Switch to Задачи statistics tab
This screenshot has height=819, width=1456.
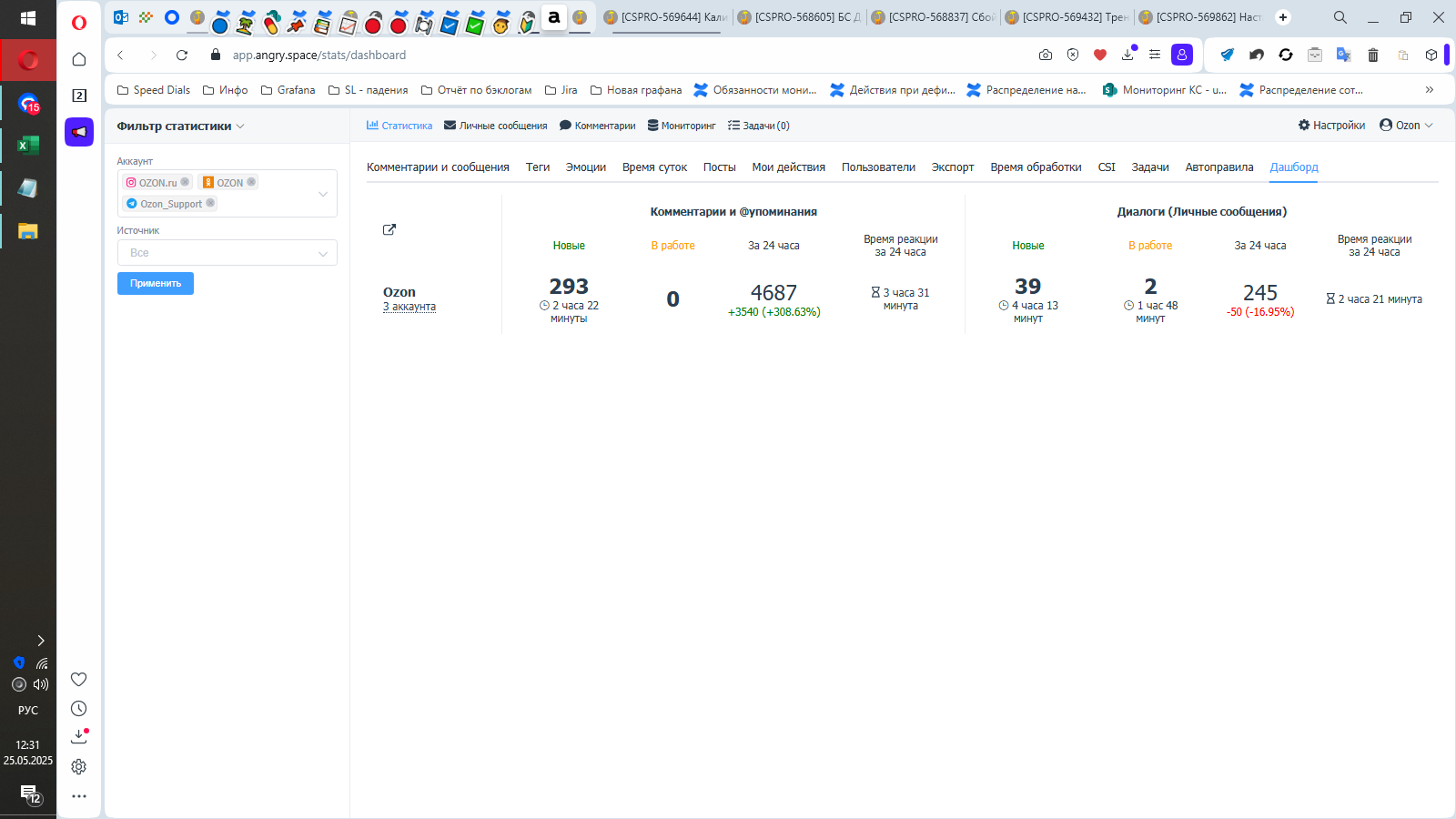(1150, 167)
